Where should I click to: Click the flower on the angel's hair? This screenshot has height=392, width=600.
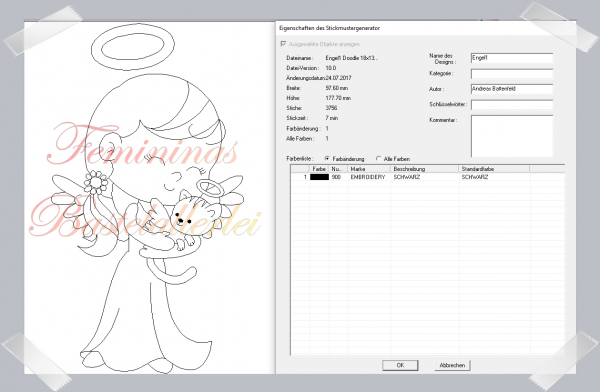(96, 182)
